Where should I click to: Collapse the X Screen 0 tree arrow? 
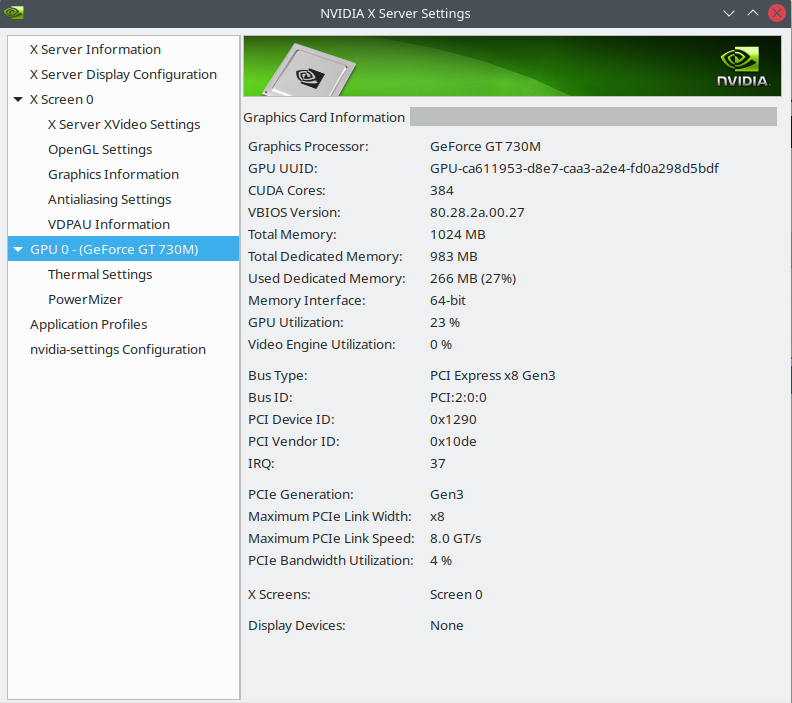coord(18,99)
